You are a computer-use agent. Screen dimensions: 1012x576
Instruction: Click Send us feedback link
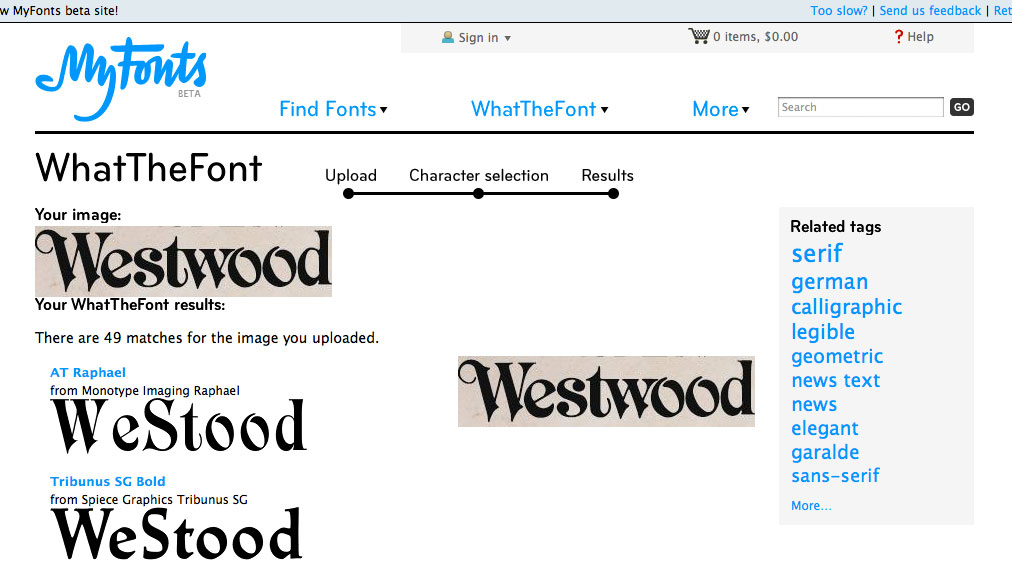(930, 10)
